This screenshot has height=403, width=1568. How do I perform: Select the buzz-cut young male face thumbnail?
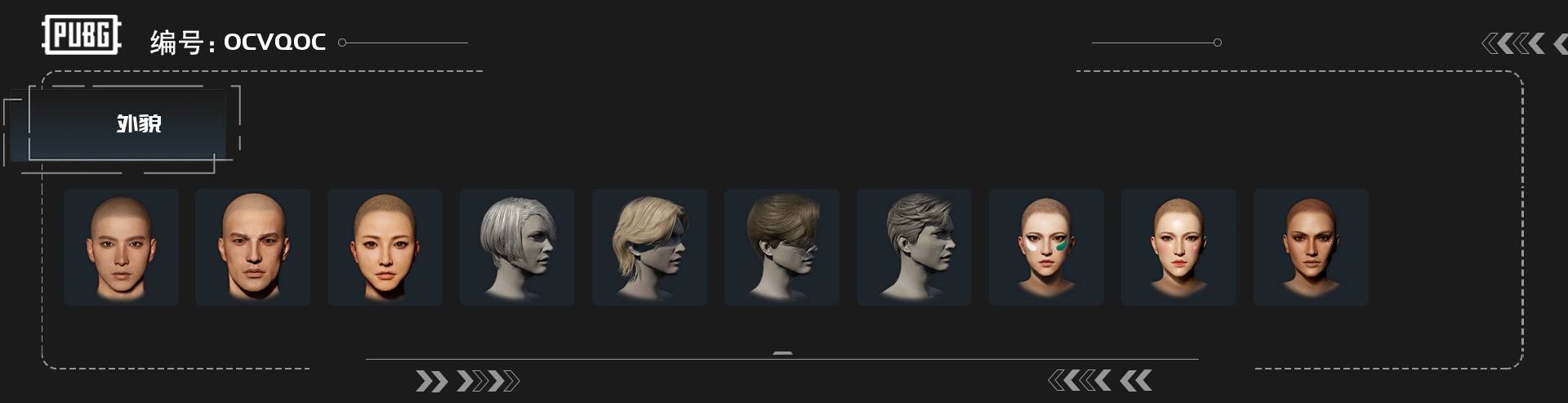pos(121,247)
